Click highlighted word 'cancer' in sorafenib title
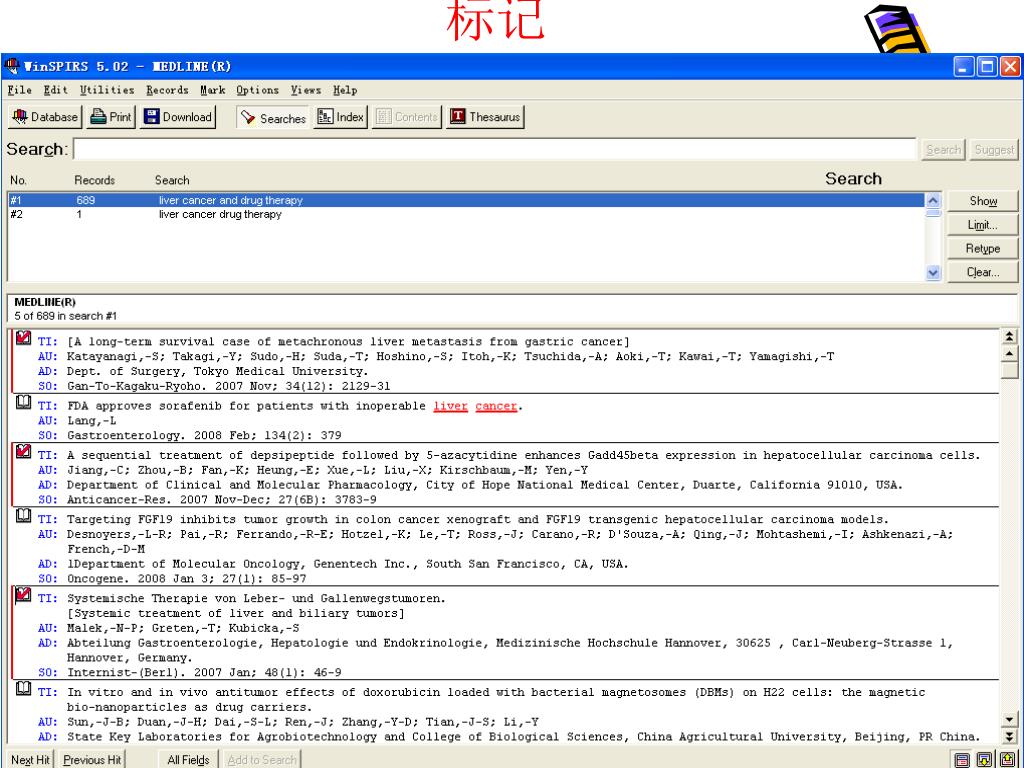1024x768 pixels. point(496,406)
